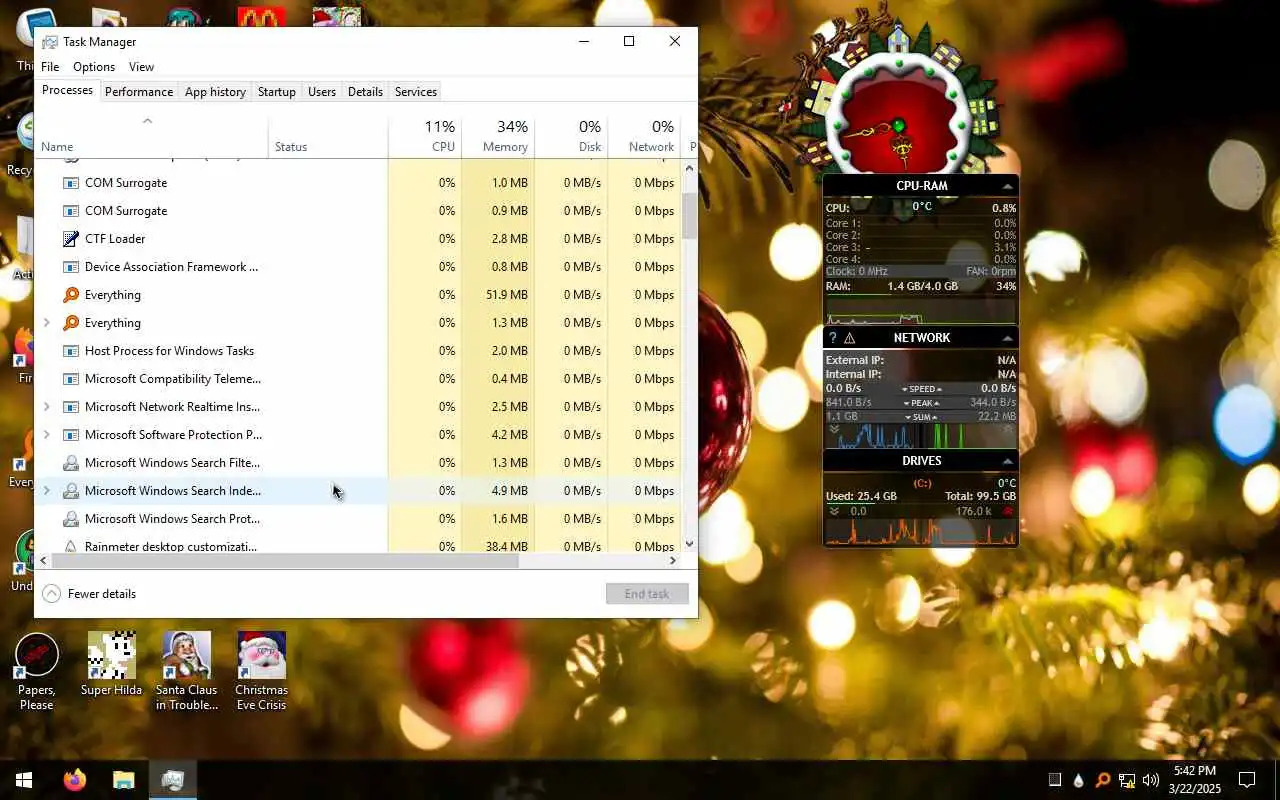Open the View menu
Viewport: 1280px width, 800px height.
pyautogui.click(x=141, y=67)
